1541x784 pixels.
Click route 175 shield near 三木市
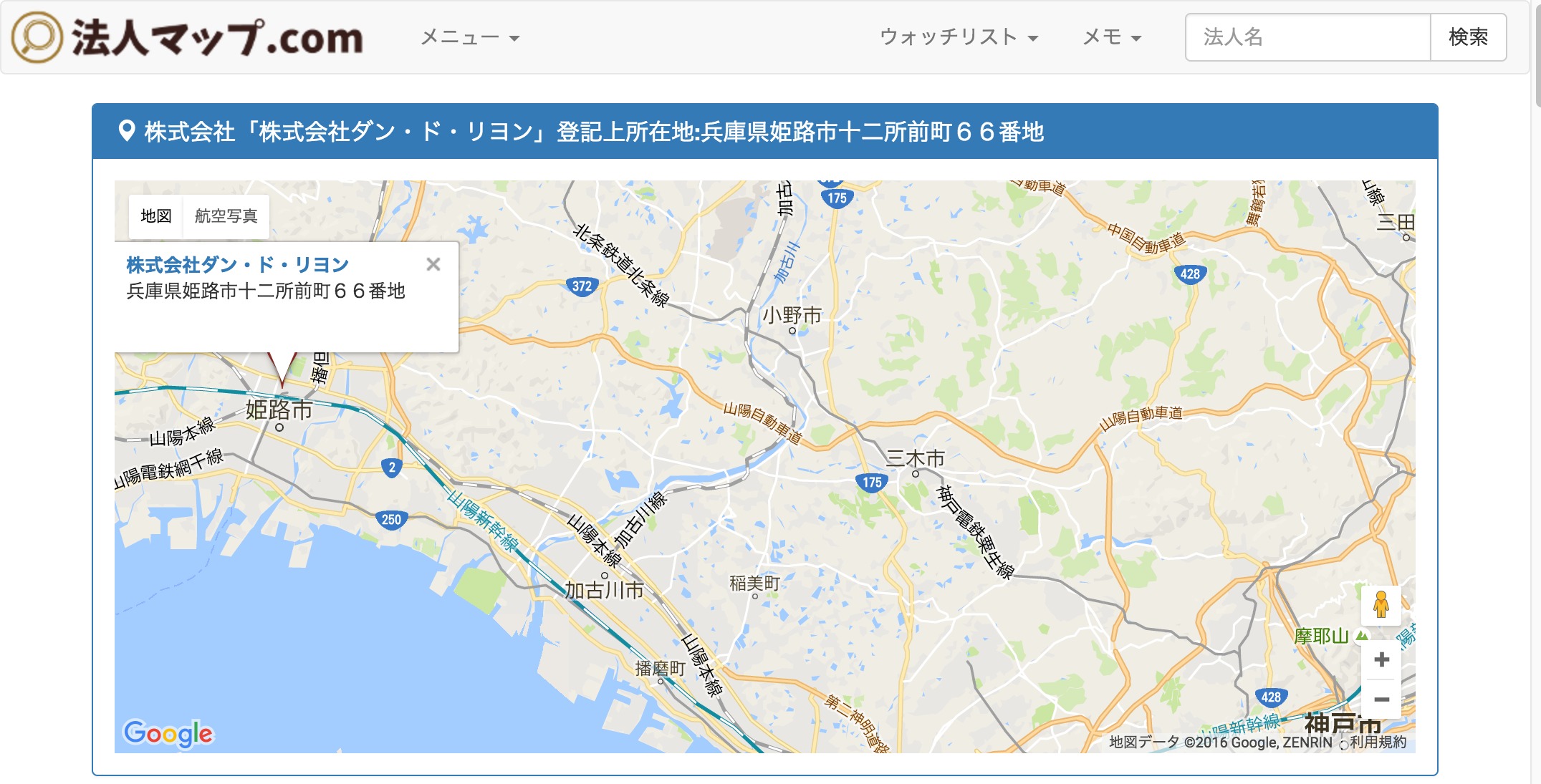click(x=872, y=483)
